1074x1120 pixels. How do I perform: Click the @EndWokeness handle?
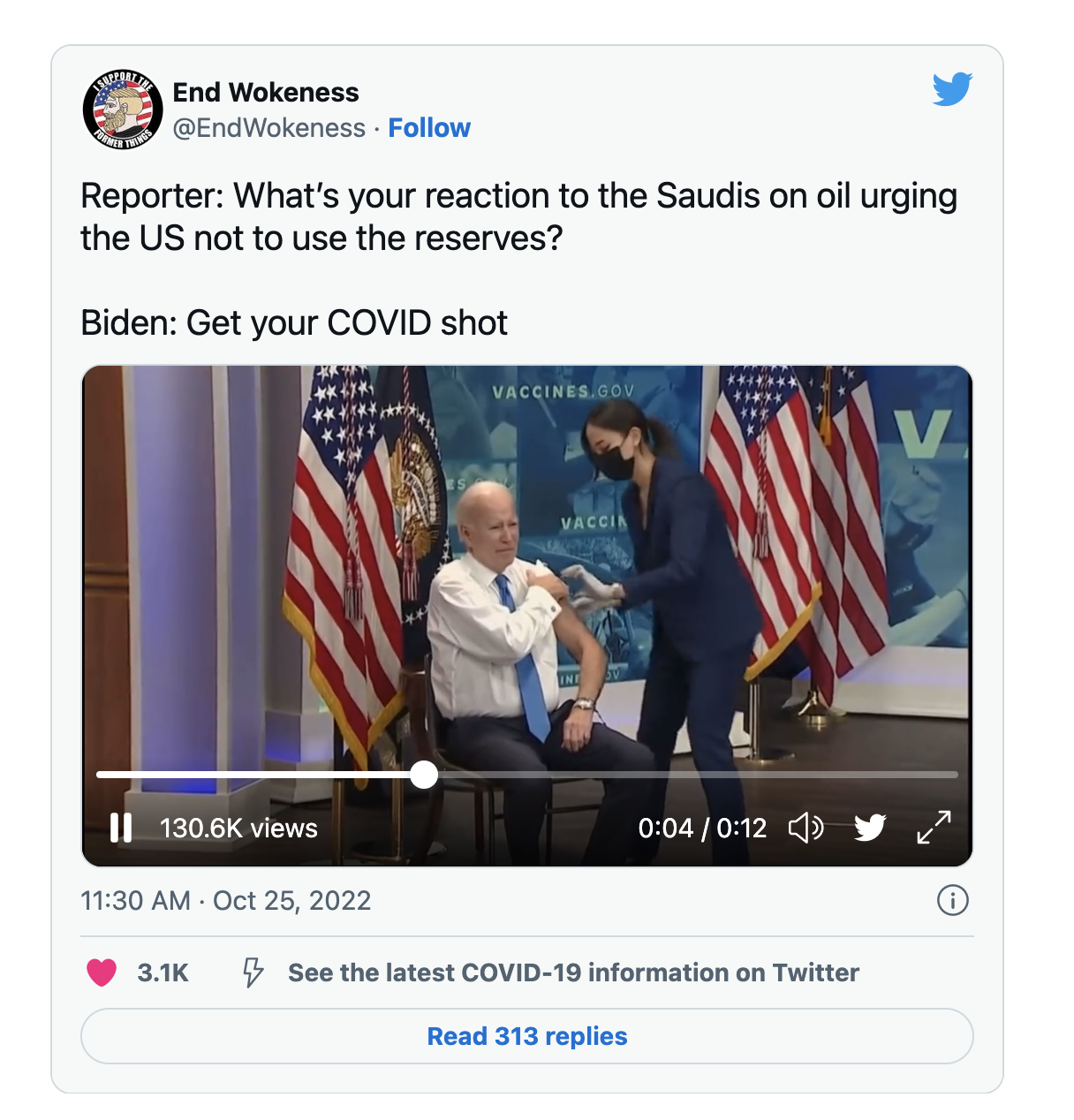(269, 128)
